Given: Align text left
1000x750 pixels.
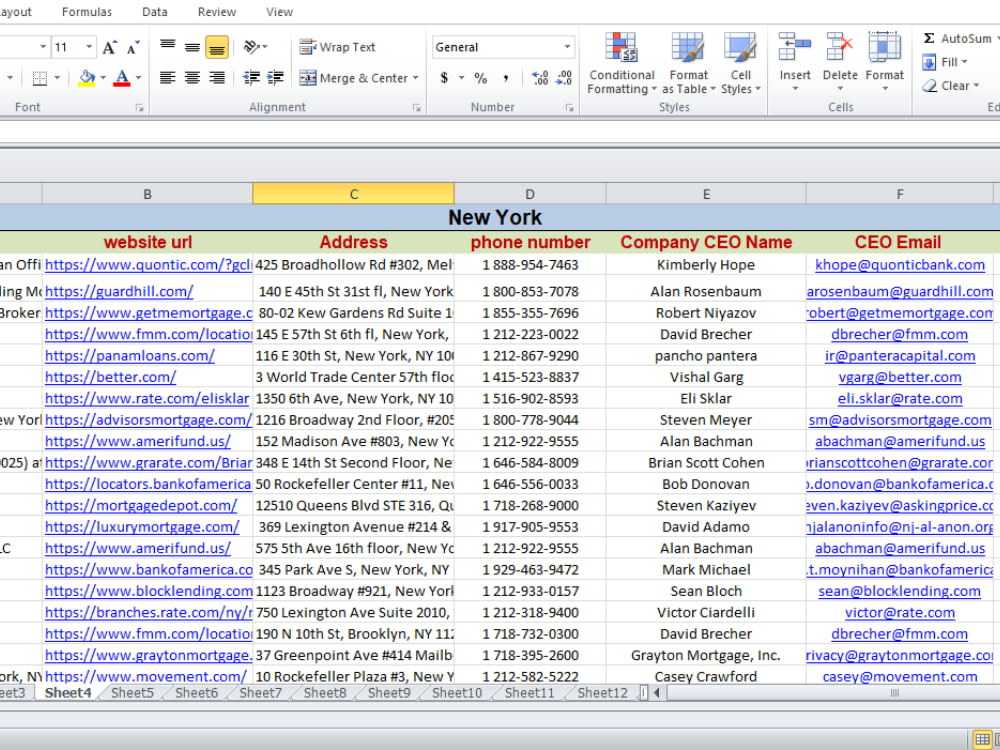Looking at the screenshot, I should [168, 78].
